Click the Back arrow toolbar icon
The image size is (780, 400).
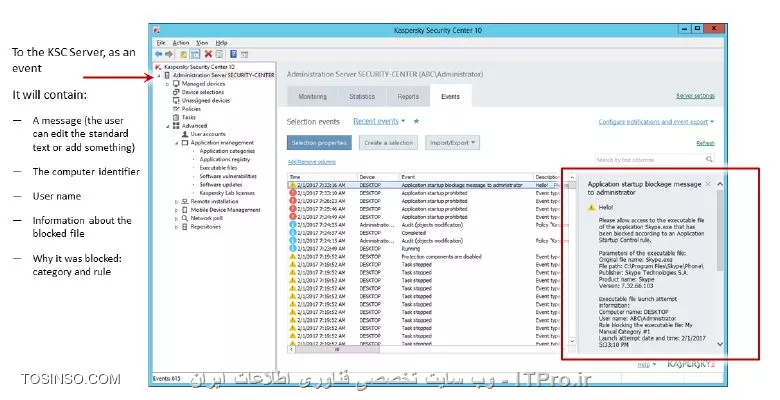pos(159,54)
